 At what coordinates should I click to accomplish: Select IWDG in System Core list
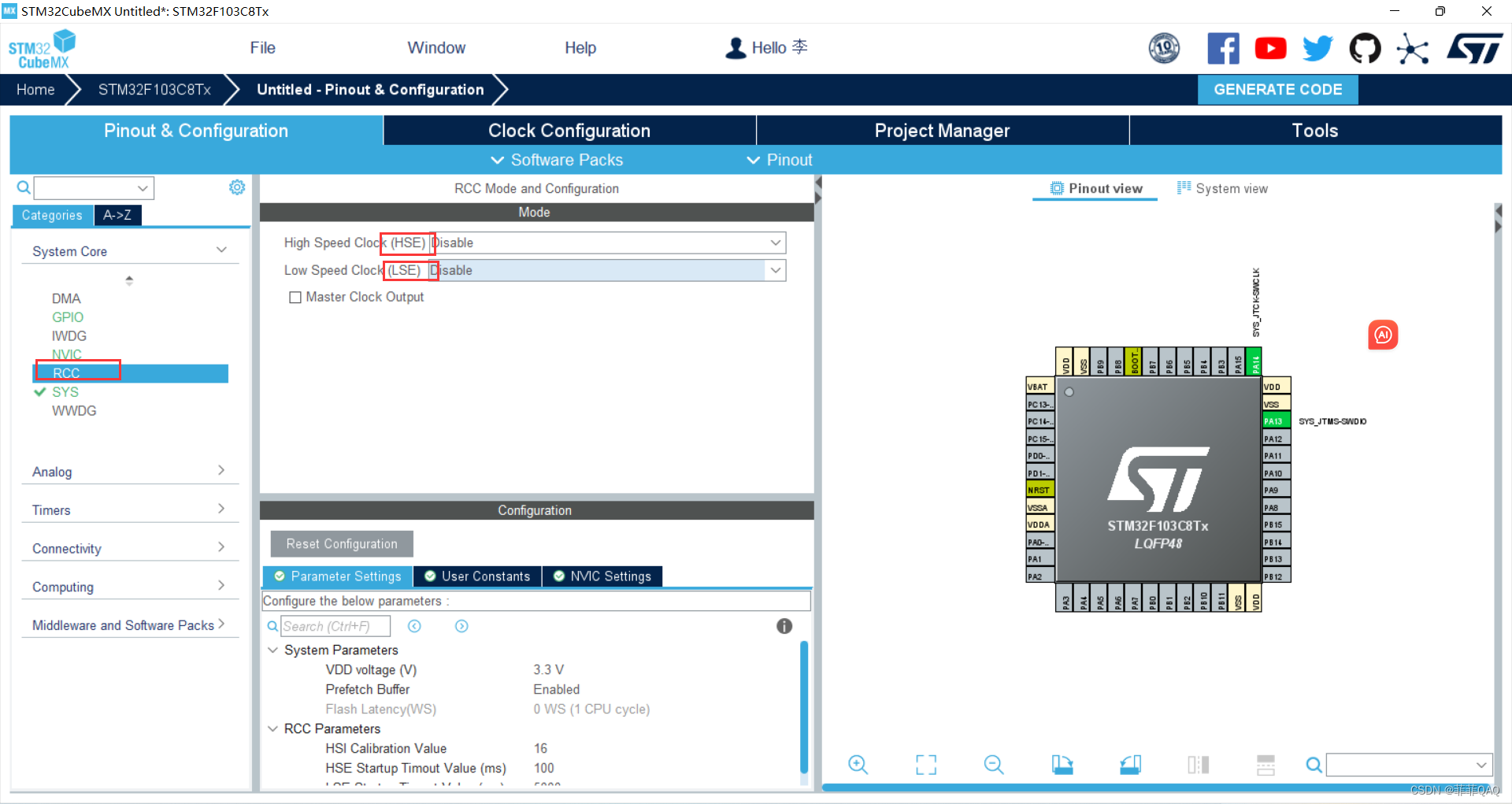(69, 336)
